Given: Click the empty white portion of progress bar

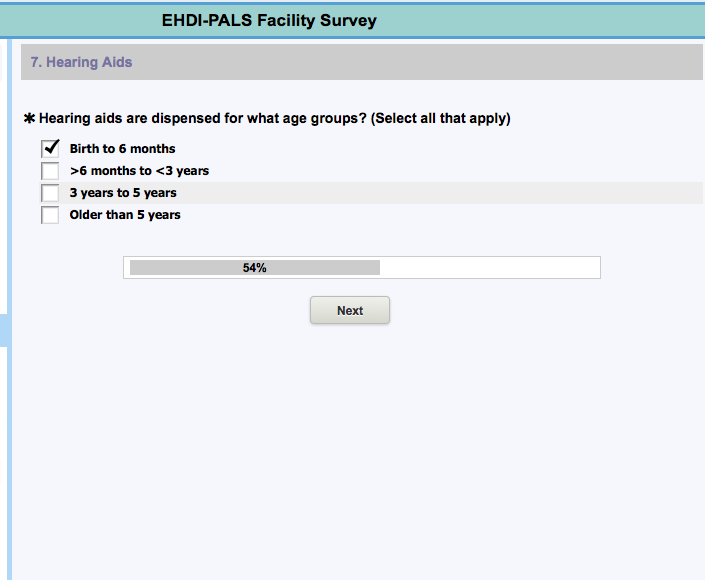Looking at the screenshot, I should 490,268.
